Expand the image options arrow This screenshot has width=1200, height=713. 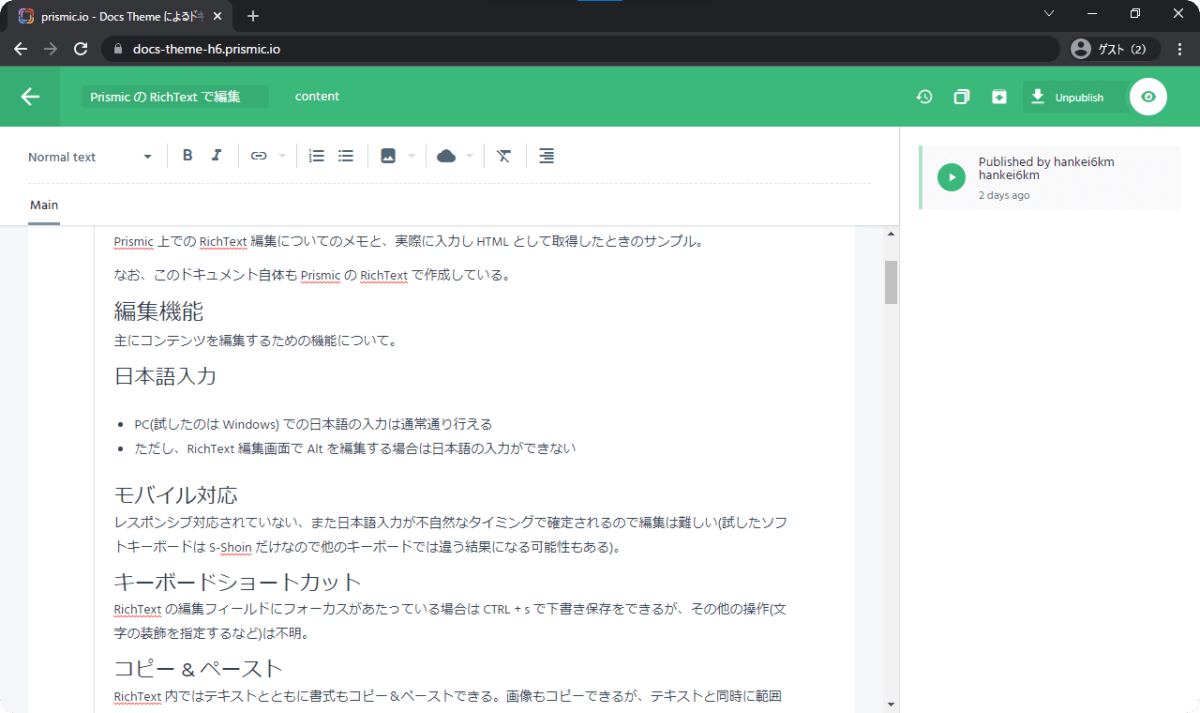(x=411, y=156)
